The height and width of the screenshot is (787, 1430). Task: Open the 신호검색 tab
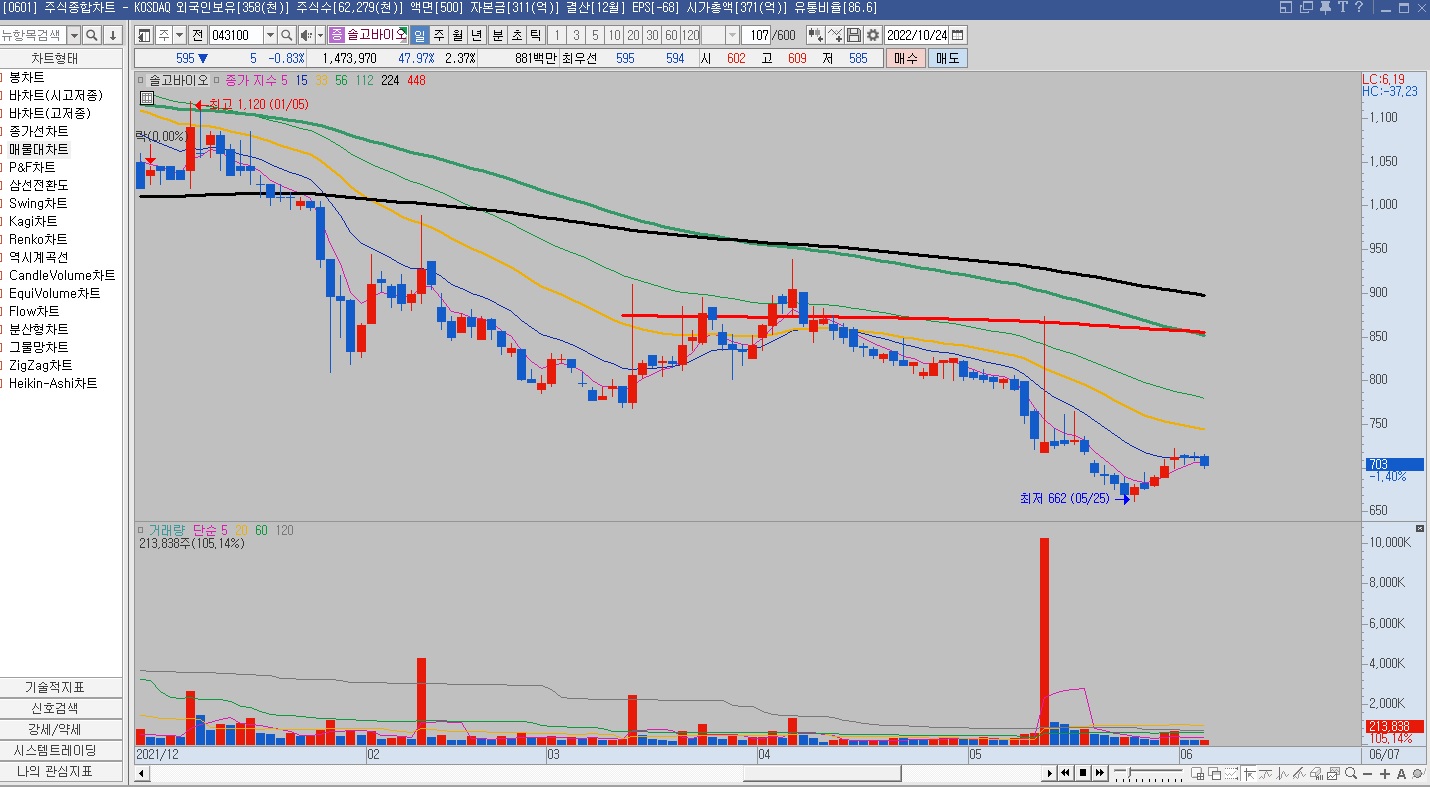pyautogui.click(x=61, y=708)
